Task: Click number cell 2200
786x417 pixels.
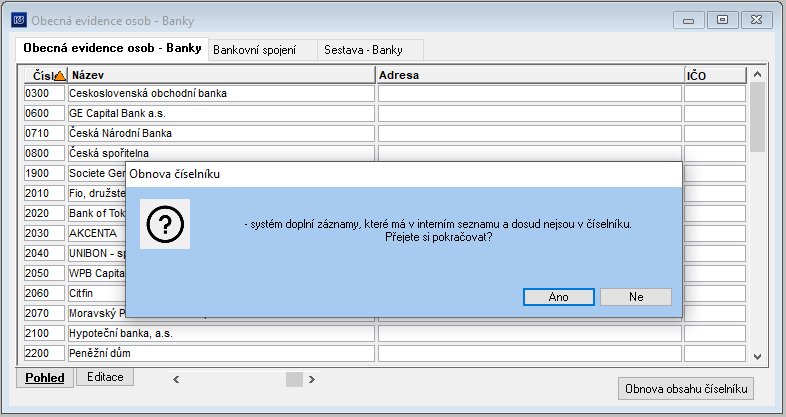Action: [x=44, y=353]
